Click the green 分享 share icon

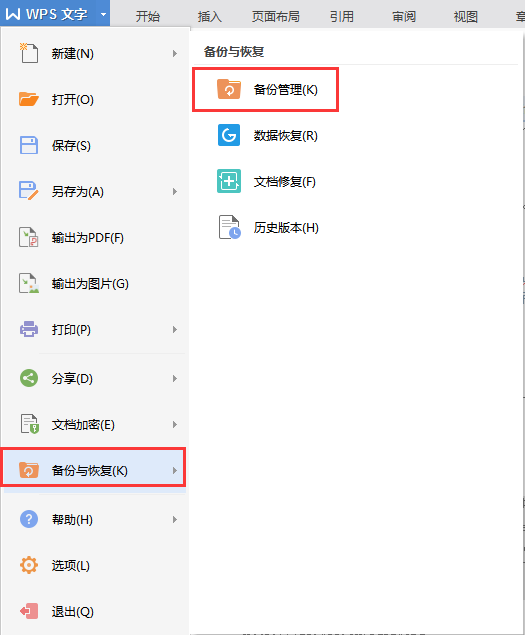pyautogui.click(x=29, y=378)
